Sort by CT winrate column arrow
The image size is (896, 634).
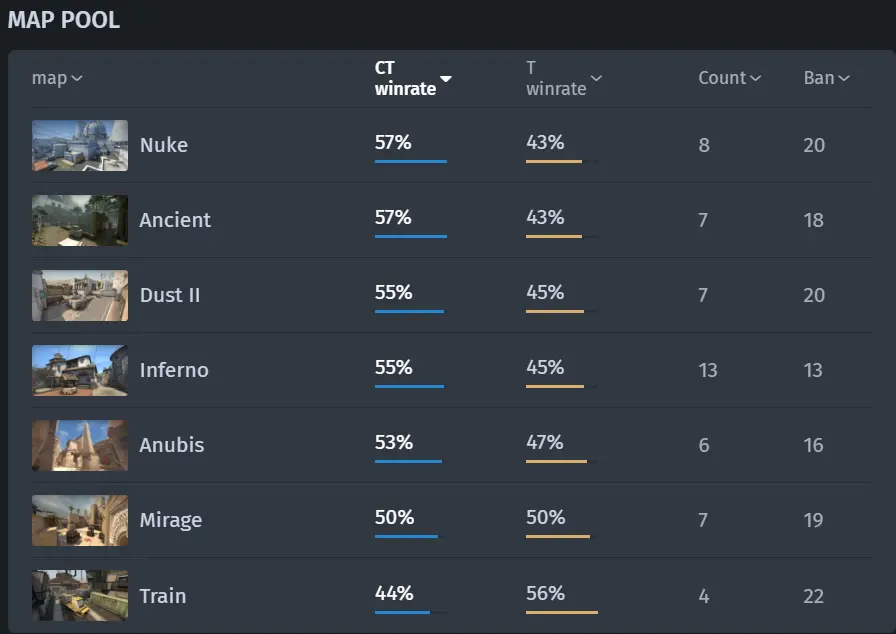(x=446, y=79)
